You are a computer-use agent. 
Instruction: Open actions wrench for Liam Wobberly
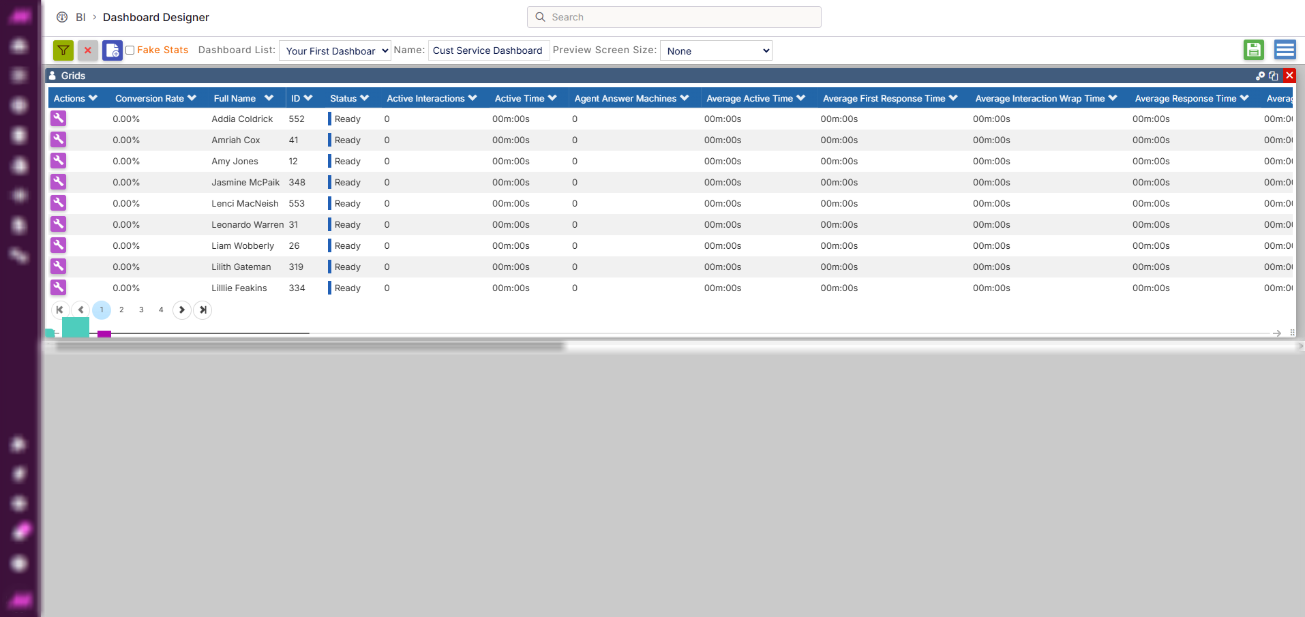58,245
